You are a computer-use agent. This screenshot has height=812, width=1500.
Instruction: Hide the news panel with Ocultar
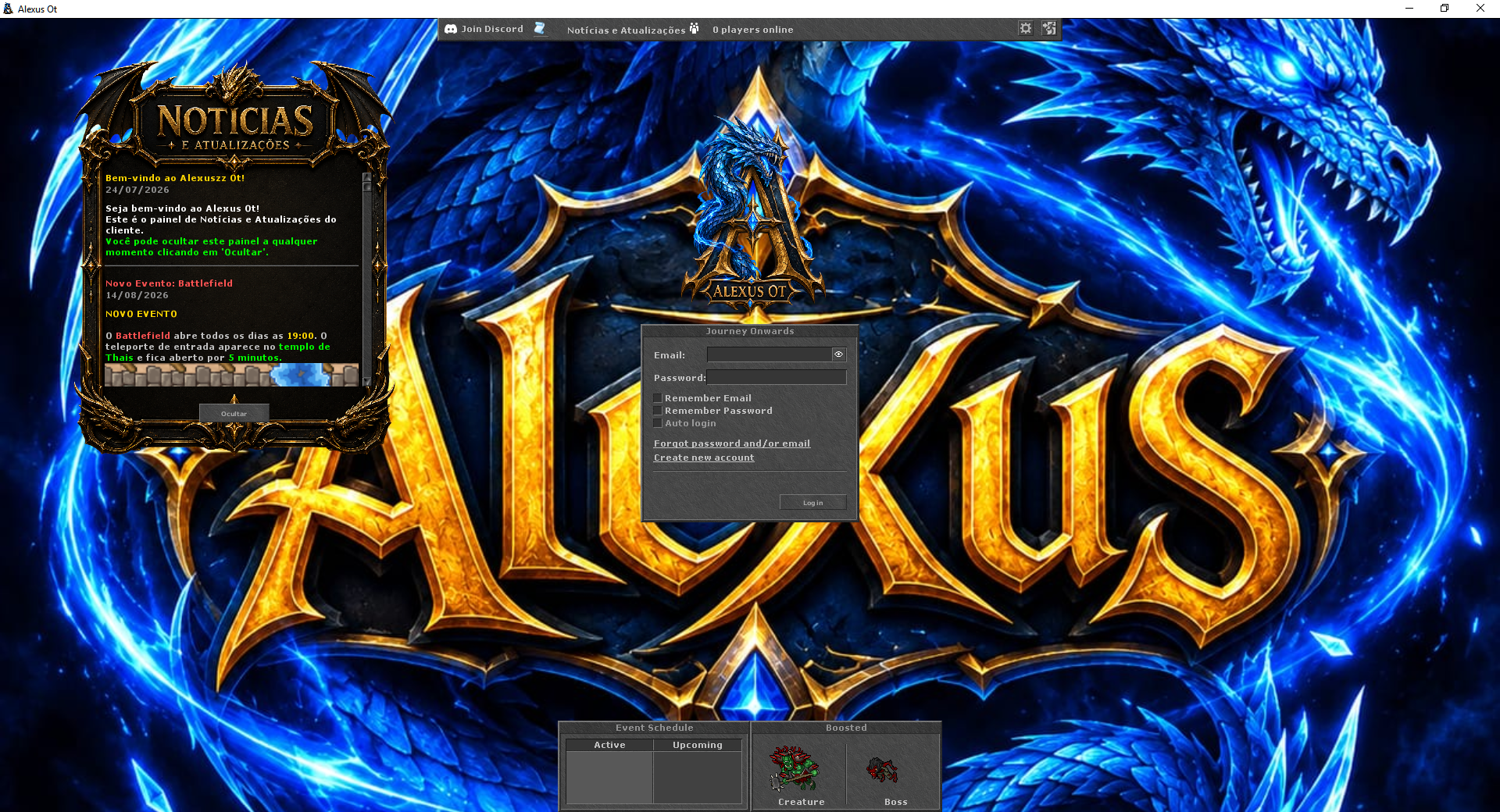(x=234, y=414)
